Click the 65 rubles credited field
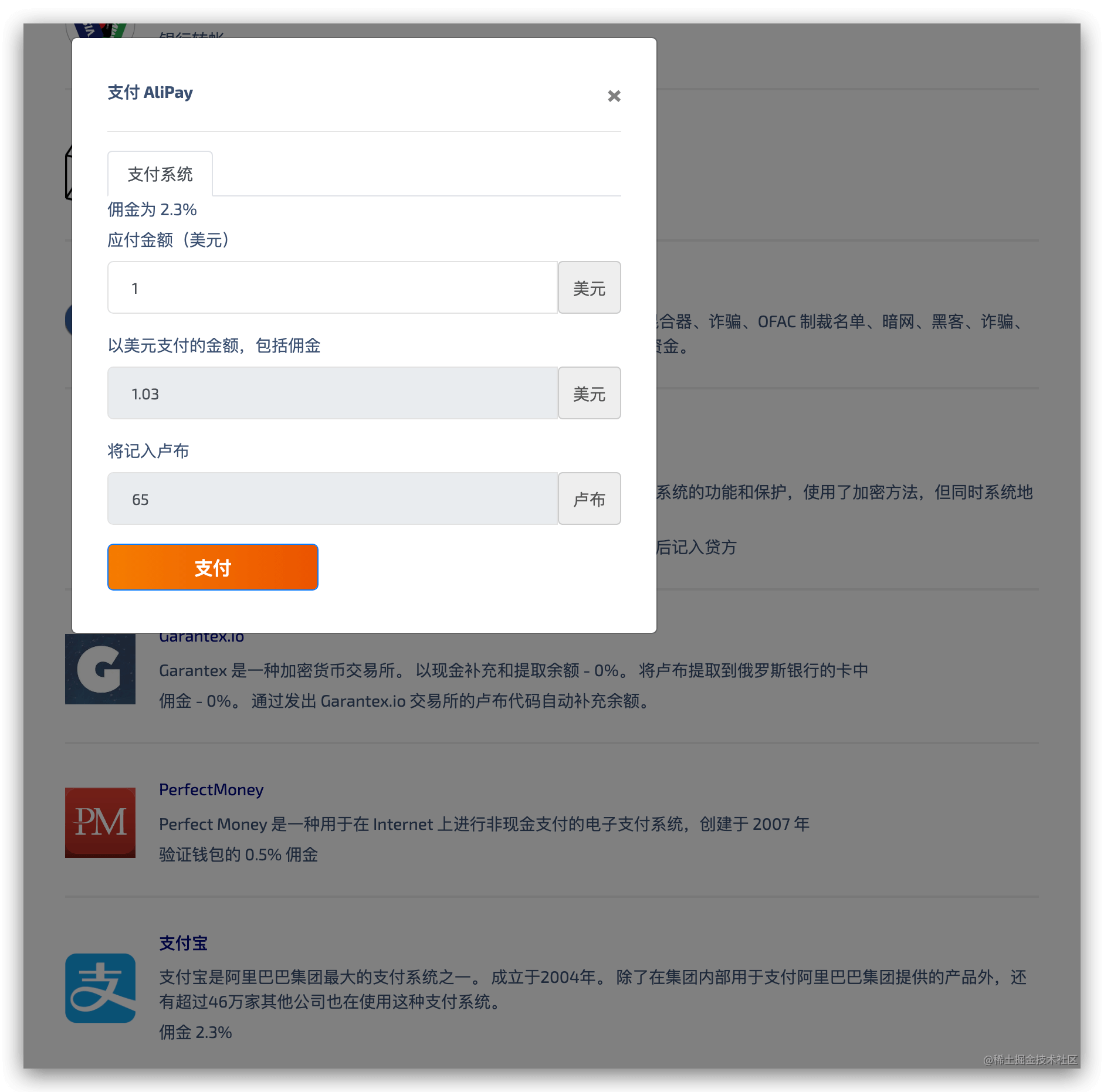The image size is (1104, 1092). (332, 498)
